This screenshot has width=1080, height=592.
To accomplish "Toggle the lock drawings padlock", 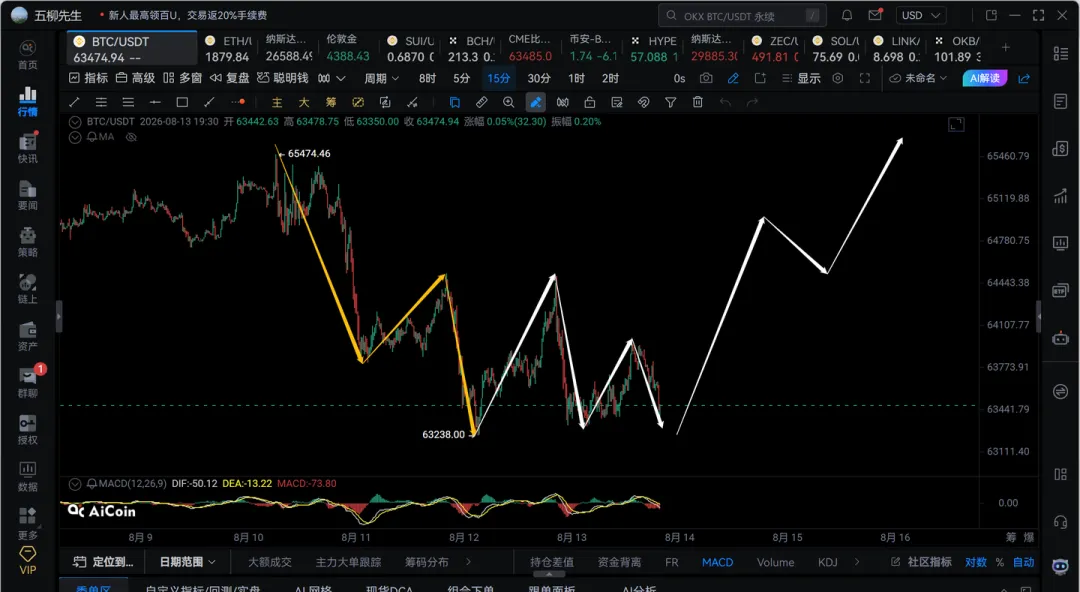I will click(590, 102).
